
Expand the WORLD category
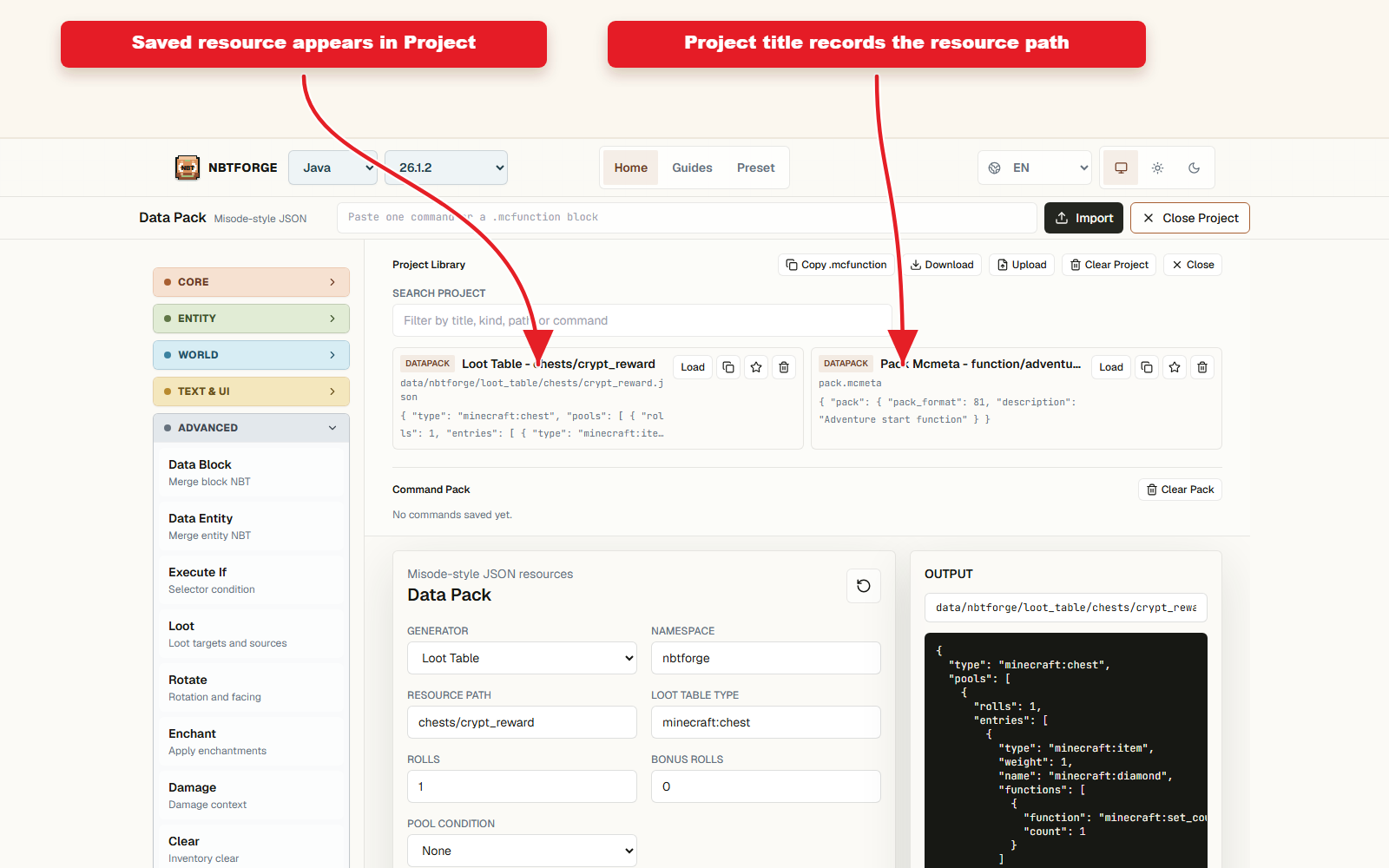point(251,355)
